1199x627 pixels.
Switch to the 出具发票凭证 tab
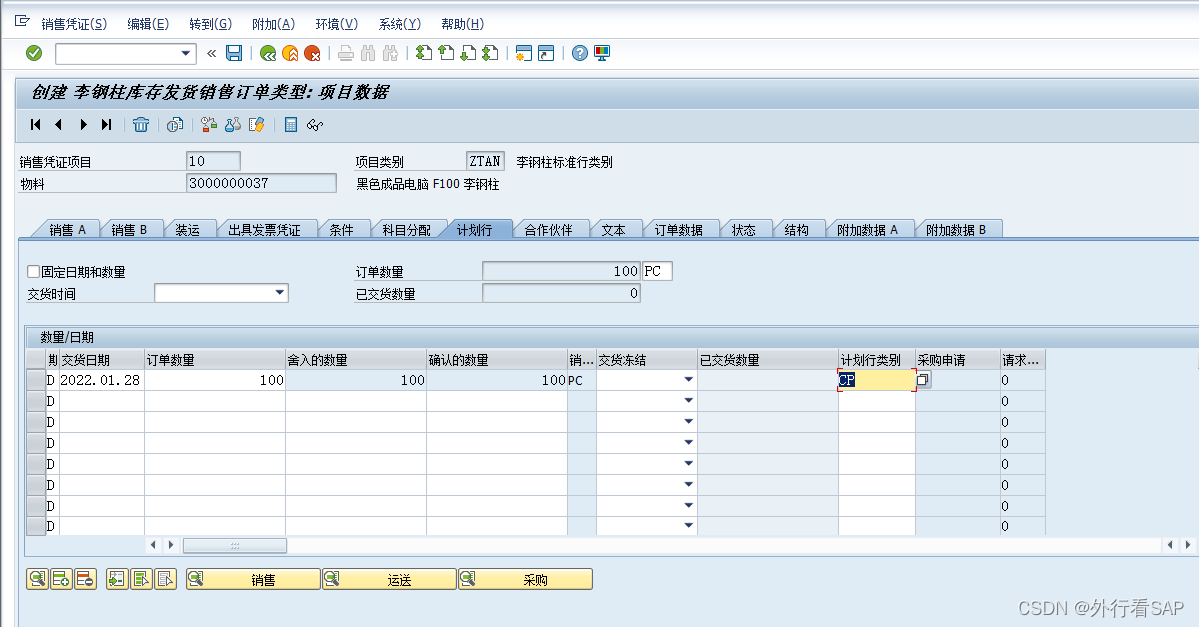265,229
